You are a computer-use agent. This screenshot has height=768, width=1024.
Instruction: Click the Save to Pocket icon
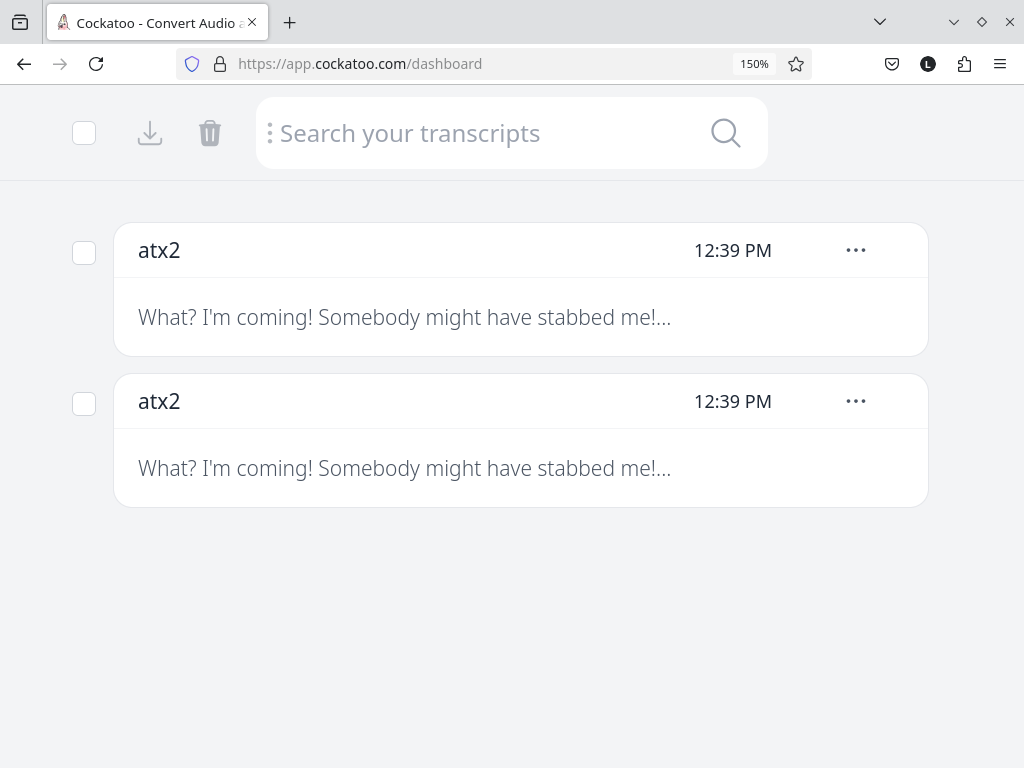(x=892, y=64)
